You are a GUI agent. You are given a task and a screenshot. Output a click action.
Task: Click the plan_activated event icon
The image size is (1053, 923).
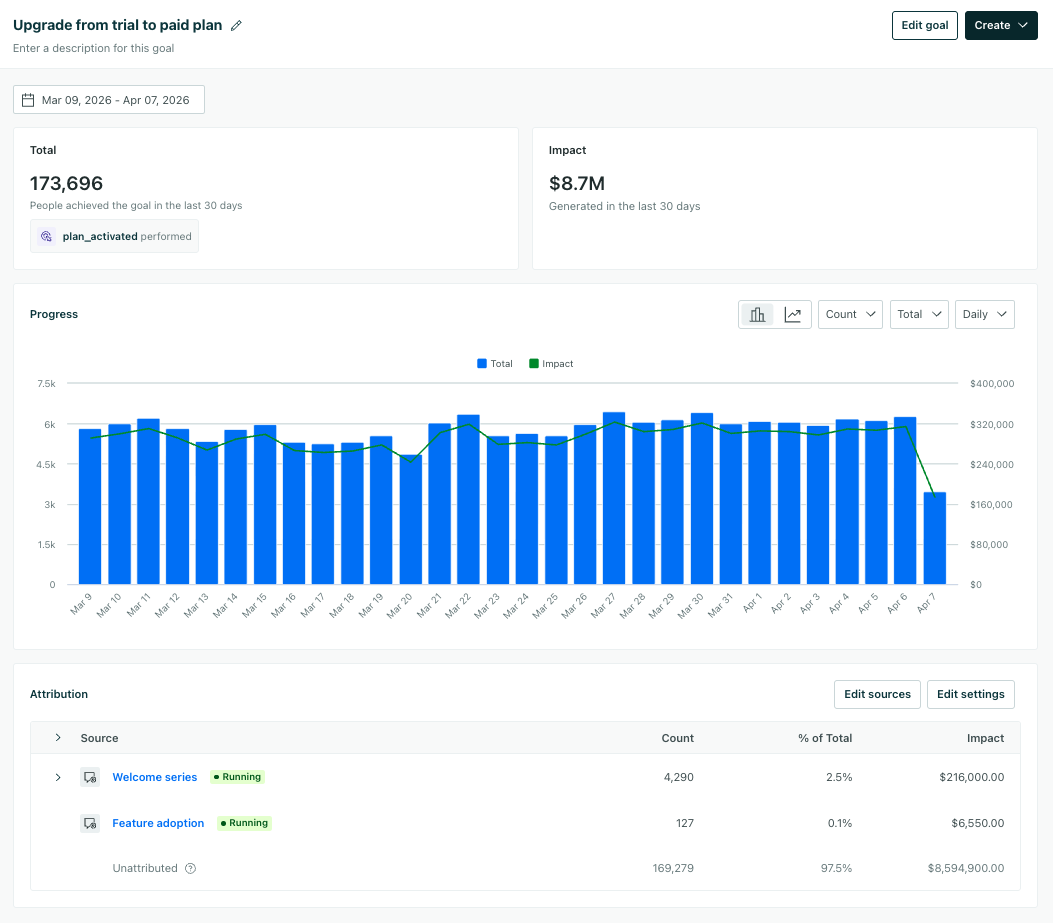pos(46,237)
